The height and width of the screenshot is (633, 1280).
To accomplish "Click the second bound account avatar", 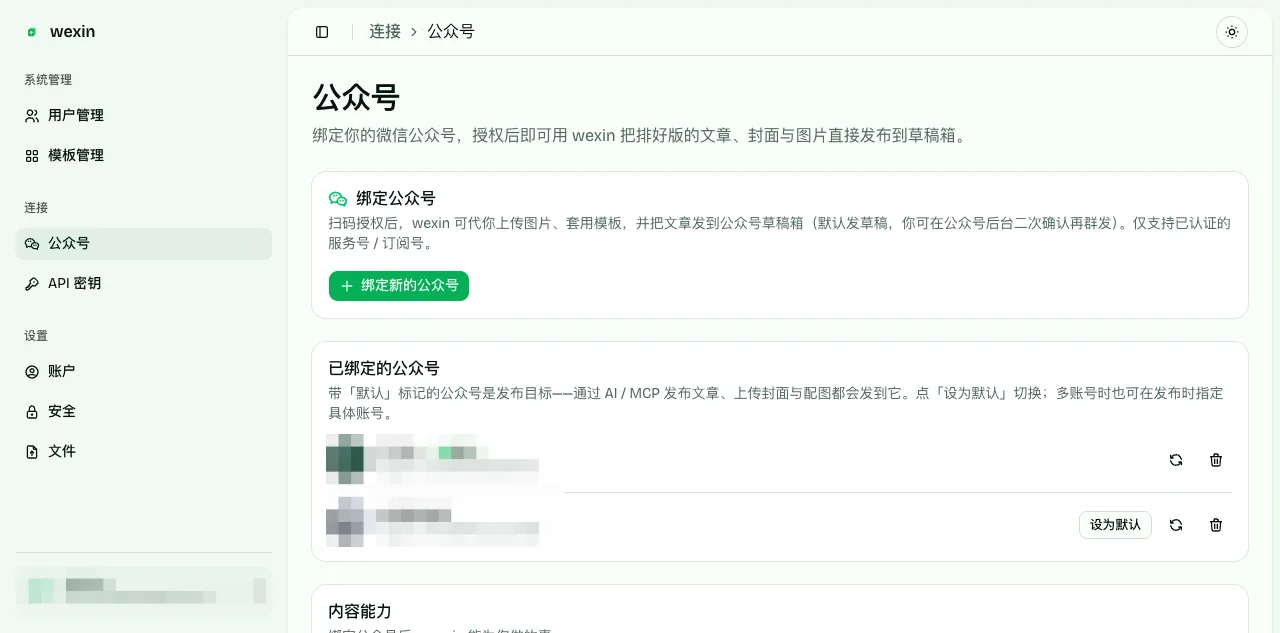I will click(x=345, y=522).
